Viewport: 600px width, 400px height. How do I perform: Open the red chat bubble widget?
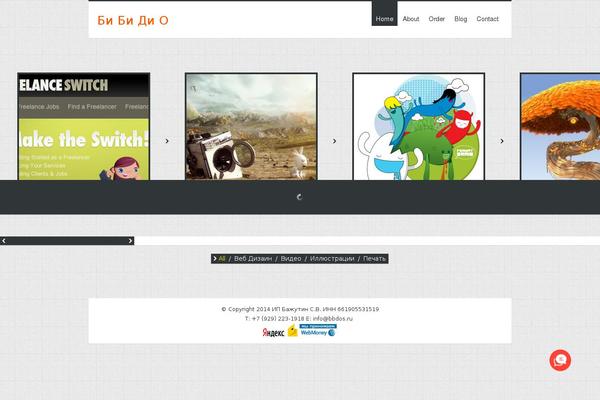point(560,360)
